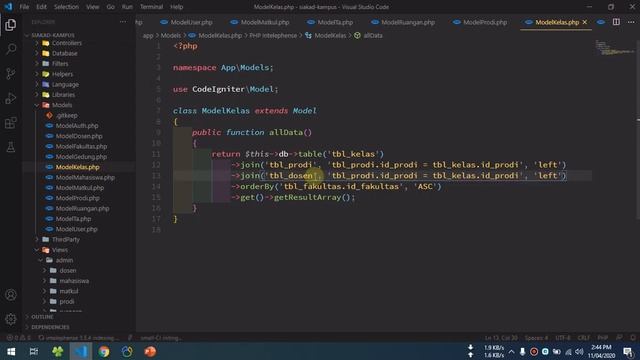The image size is (640, 360).
Task: Click UTF-8 encoding in status bar
Action: (563, 338)
